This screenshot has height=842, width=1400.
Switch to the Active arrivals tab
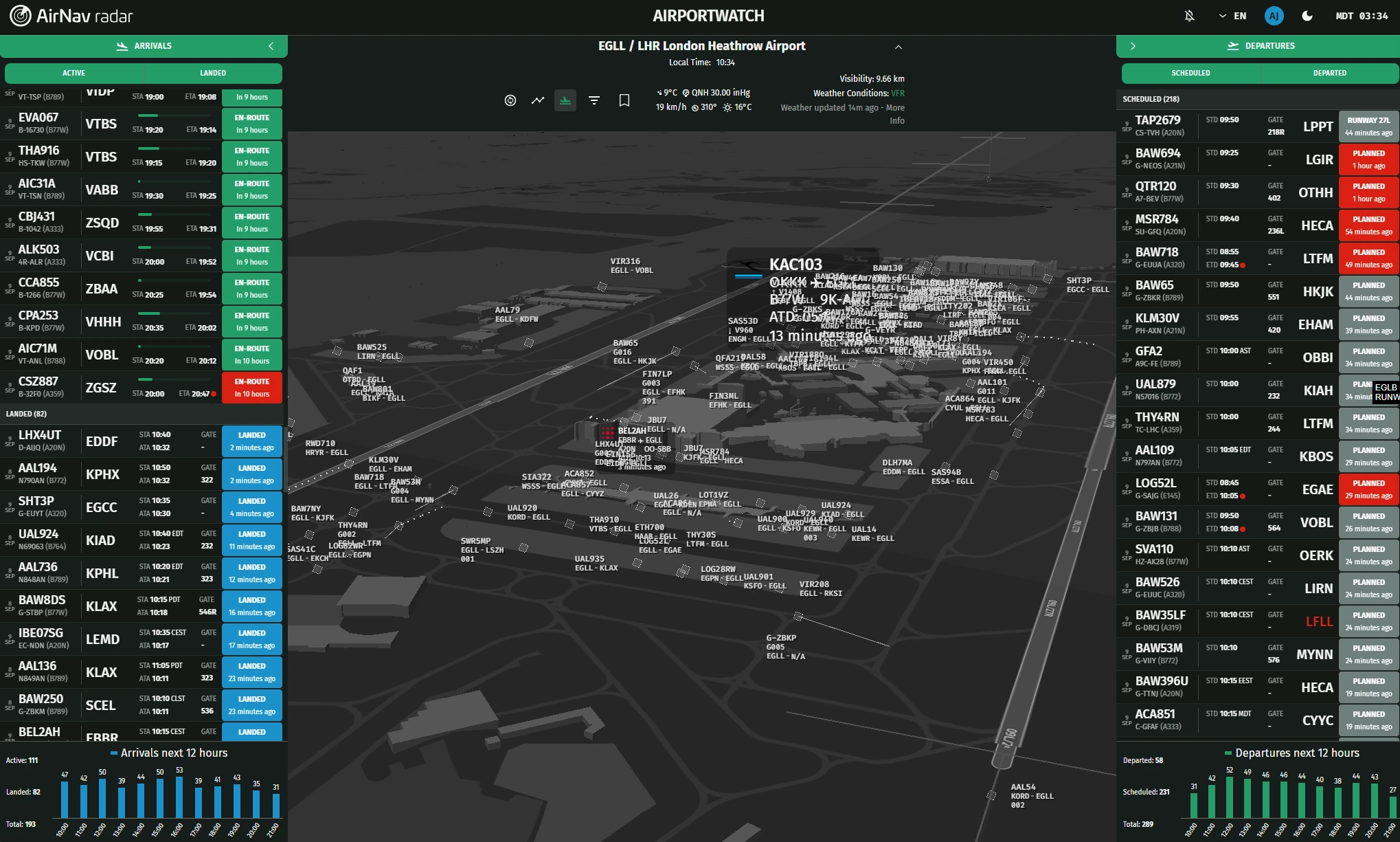pos(74,73)
